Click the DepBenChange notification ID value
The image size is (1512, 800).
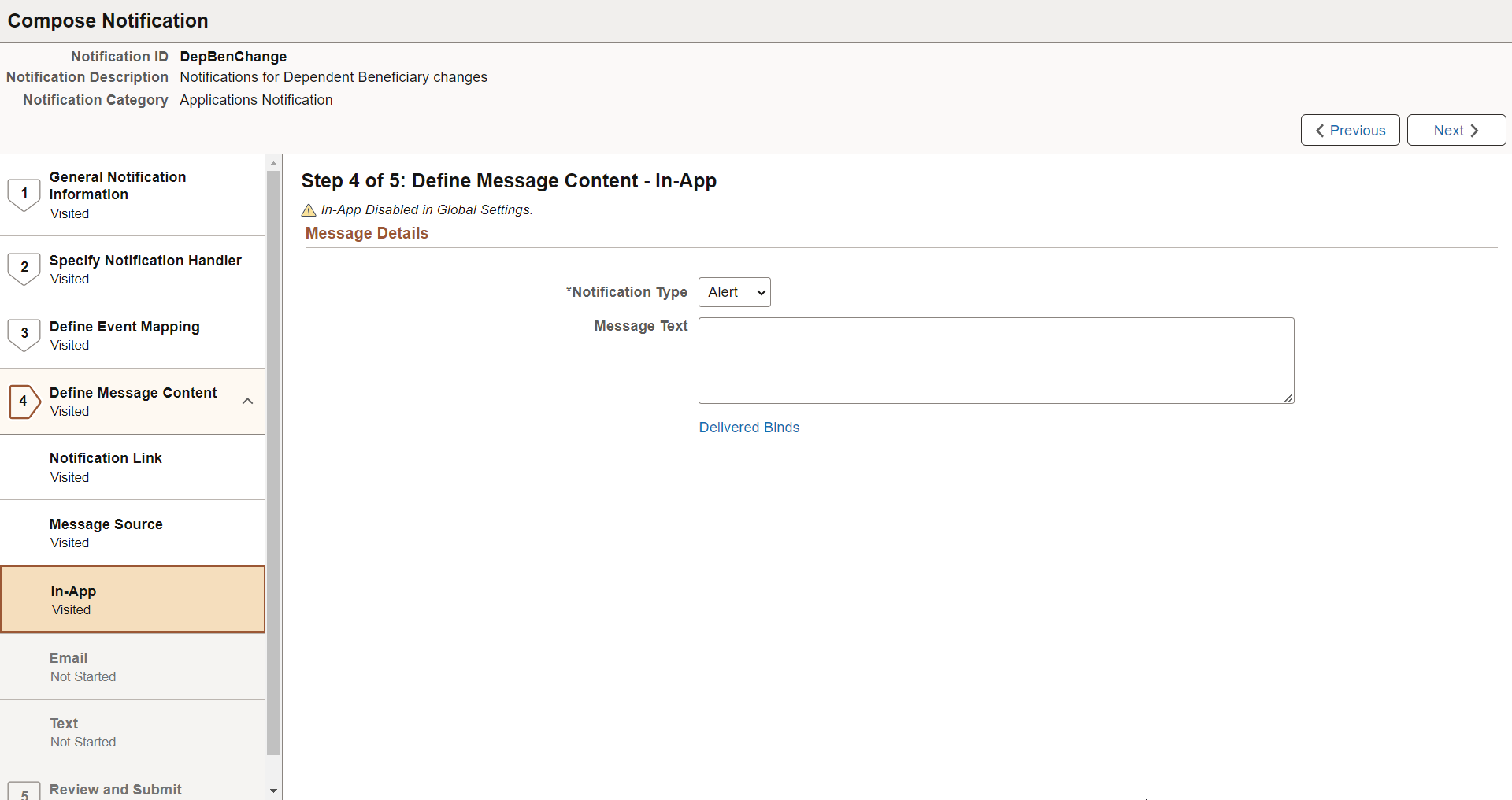tap(233, 57)
